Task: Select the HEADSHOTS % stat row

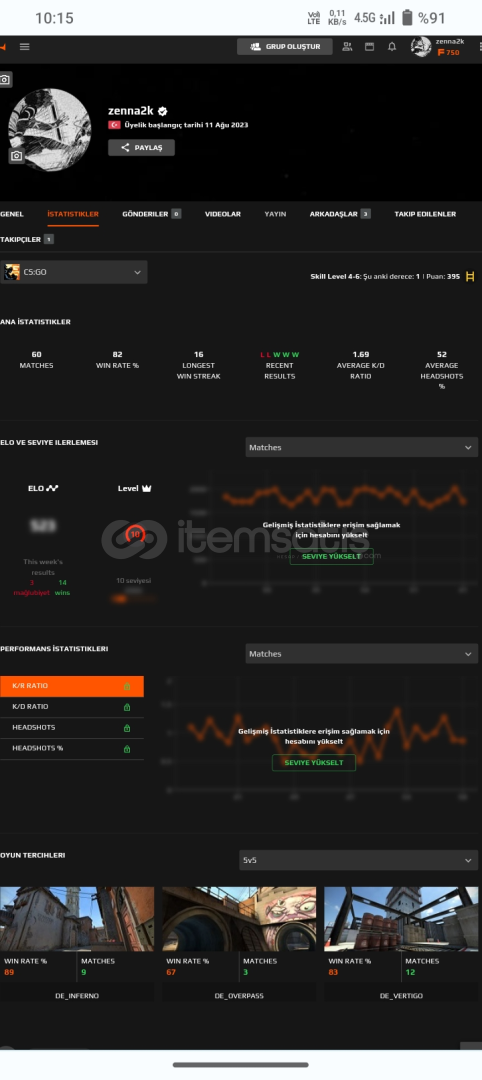Action: (72, 749)
